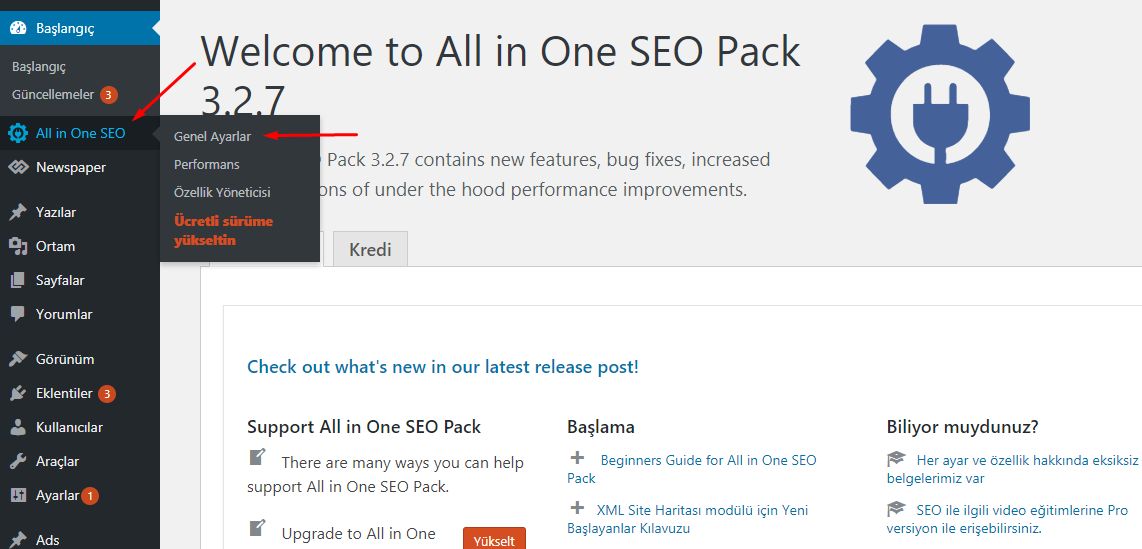Open Beginners Guide for All in One SEO

(x=692, y=469)
